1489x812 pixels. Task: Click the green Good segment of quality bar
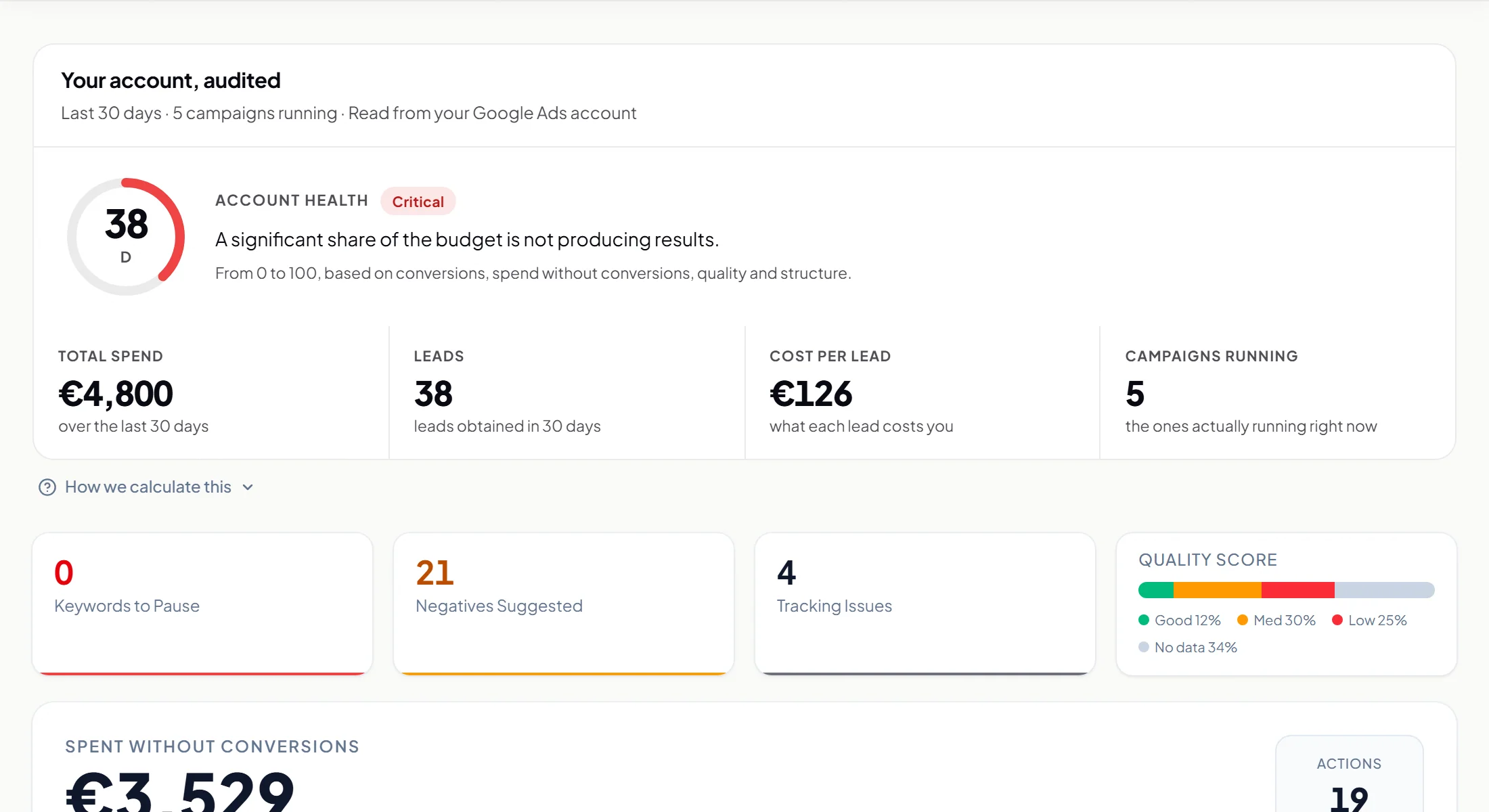(x=1156, y=590)
